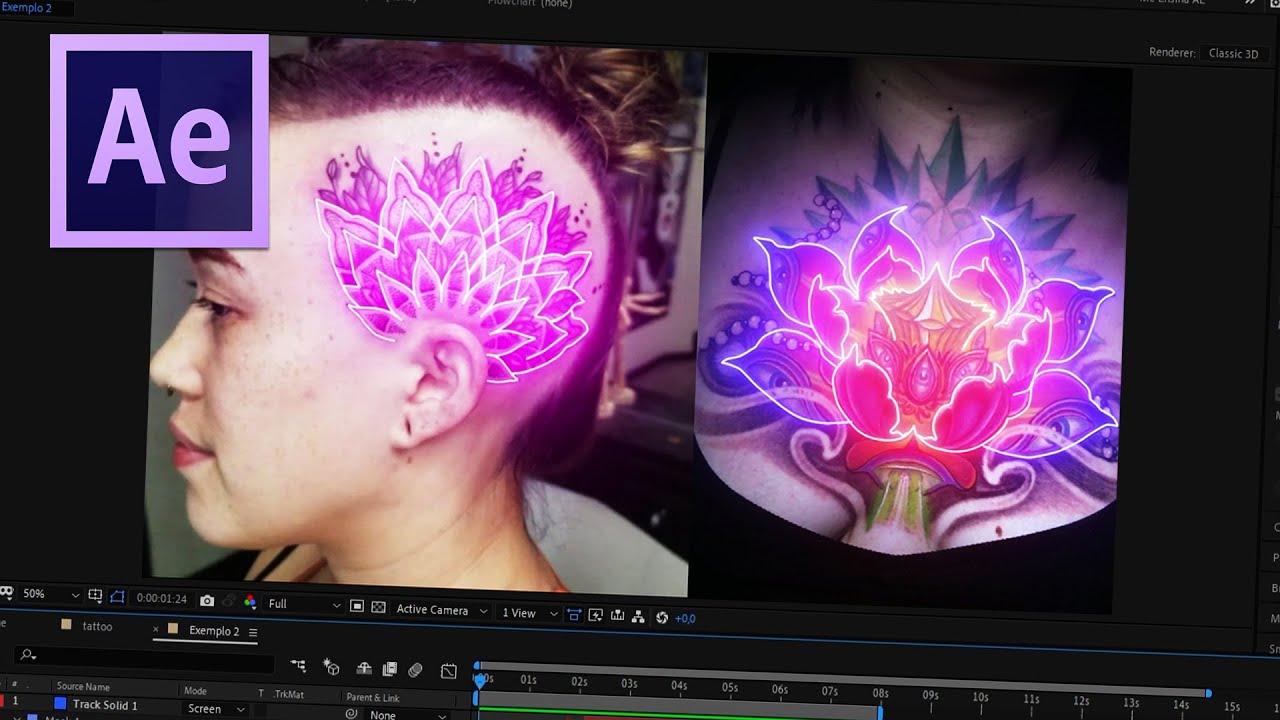Open the Active Camera view dropdown
Viewport: 1280px width, 720px height.
click(x=442, y=609)
